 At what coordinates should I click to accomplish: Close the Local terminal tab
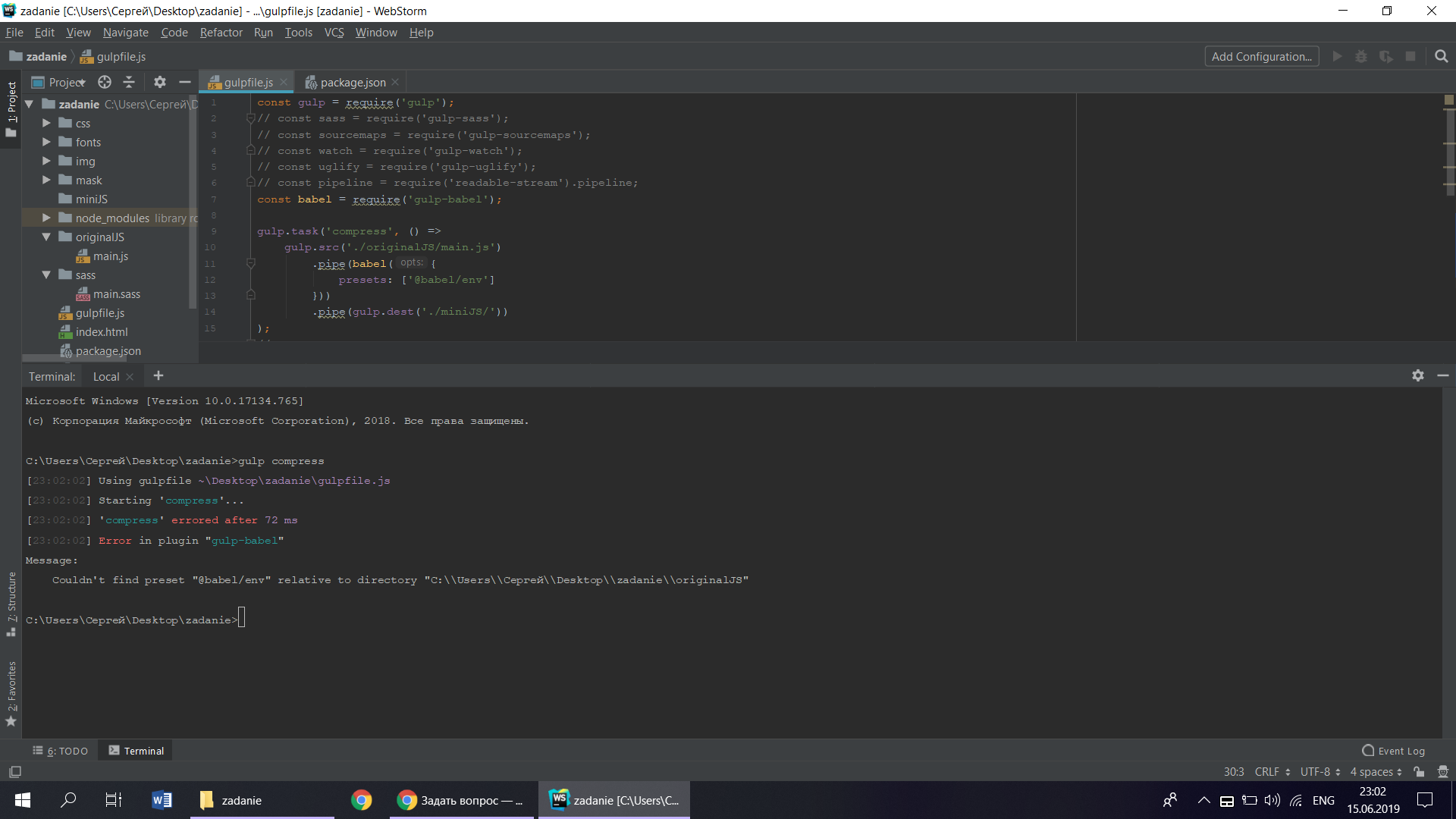(x=130, y=377)
